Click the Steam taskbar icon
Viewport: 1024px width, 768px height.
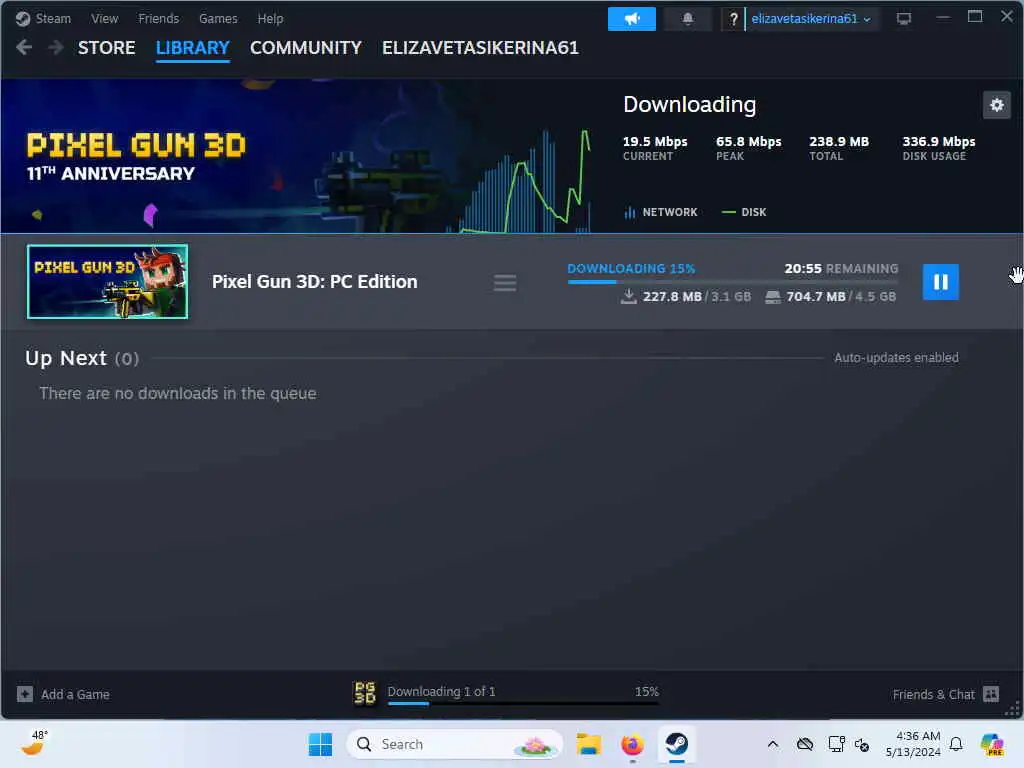pos(677,744)
